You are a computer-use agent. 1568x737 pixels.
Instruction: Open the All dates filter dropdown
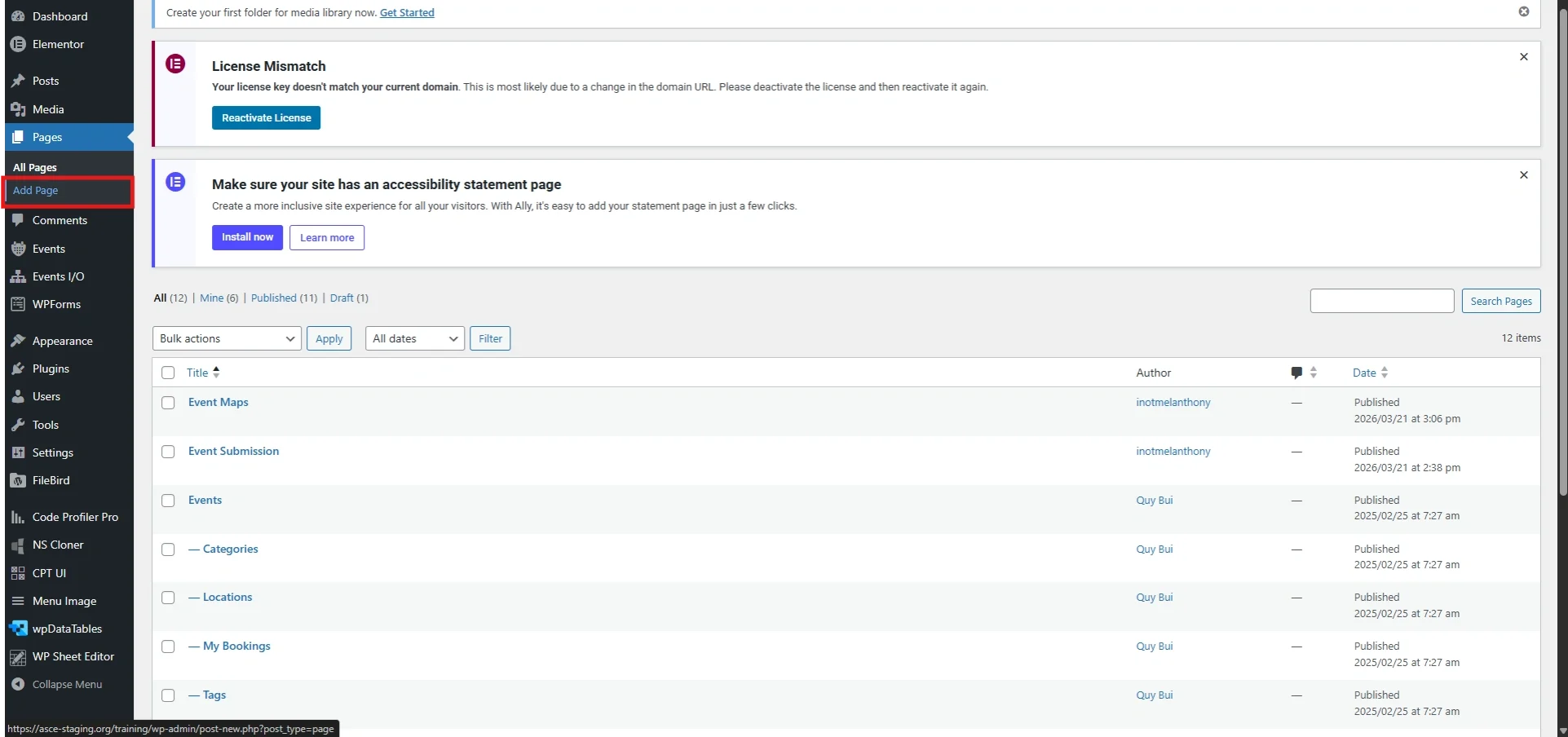tap(415, 338)
